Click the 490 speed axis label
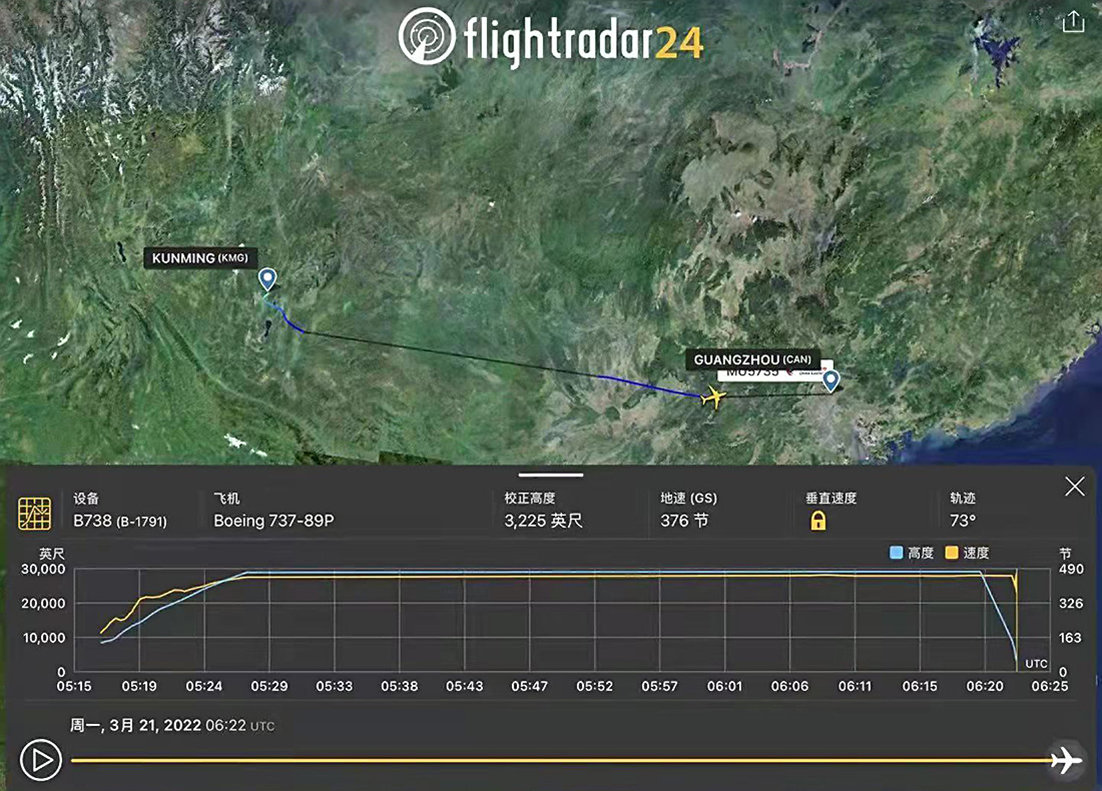This screenshot has width=1102, height=791. 1071,569
